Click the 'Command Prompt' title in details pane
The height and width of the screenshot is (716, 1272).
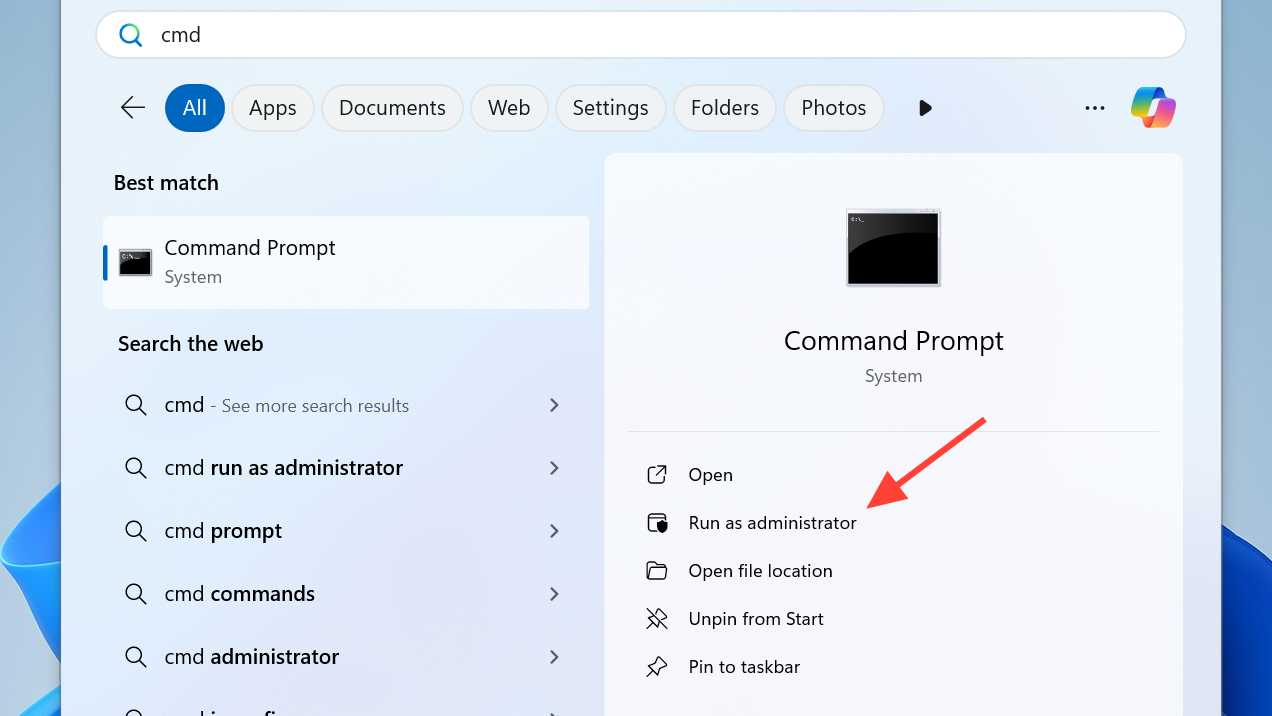(894, 341)
